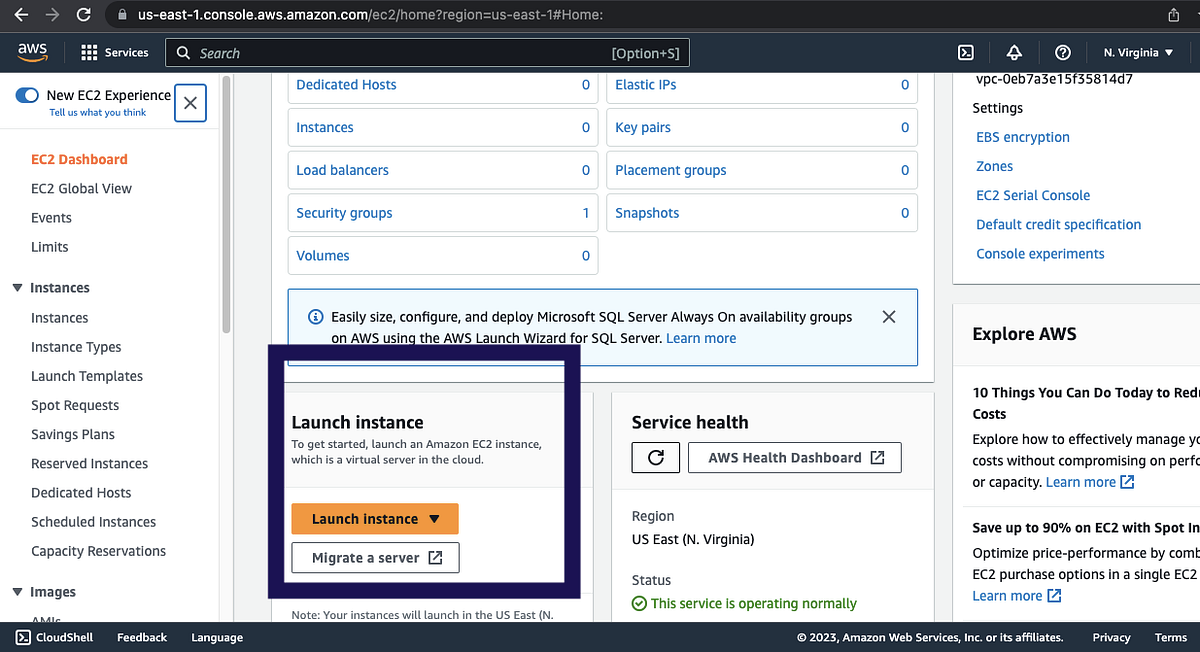Click Learn more in the SQL Server banner

pyautogui.click(x=700, y=338)
